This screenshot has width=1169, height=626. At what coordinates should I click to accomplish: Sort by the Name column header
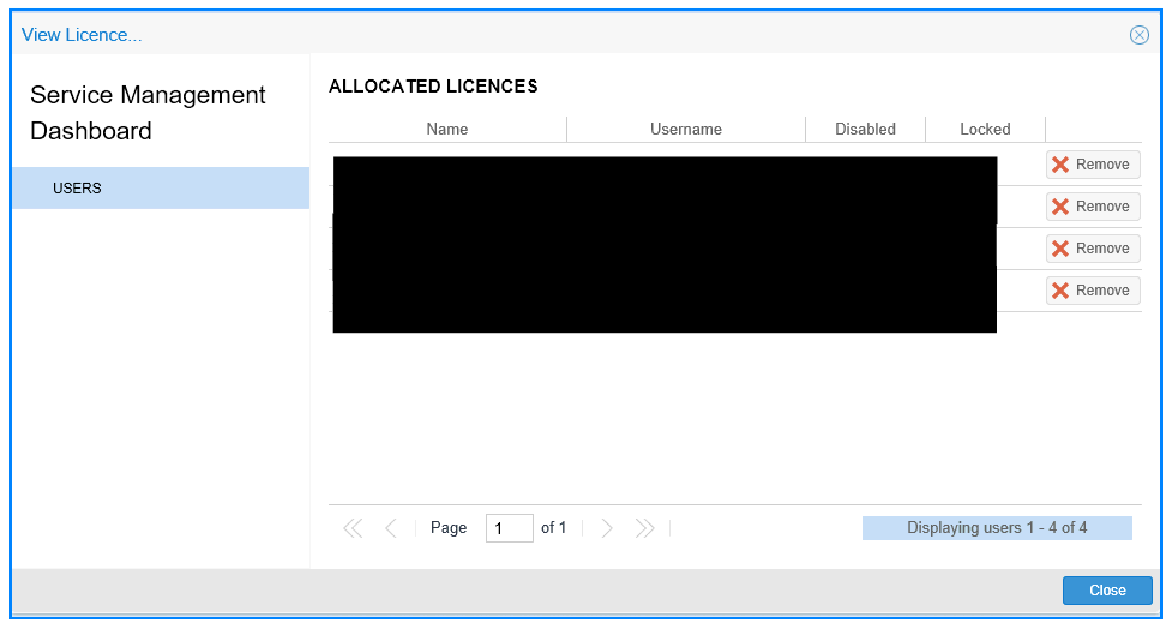click(x=447, y=129)
